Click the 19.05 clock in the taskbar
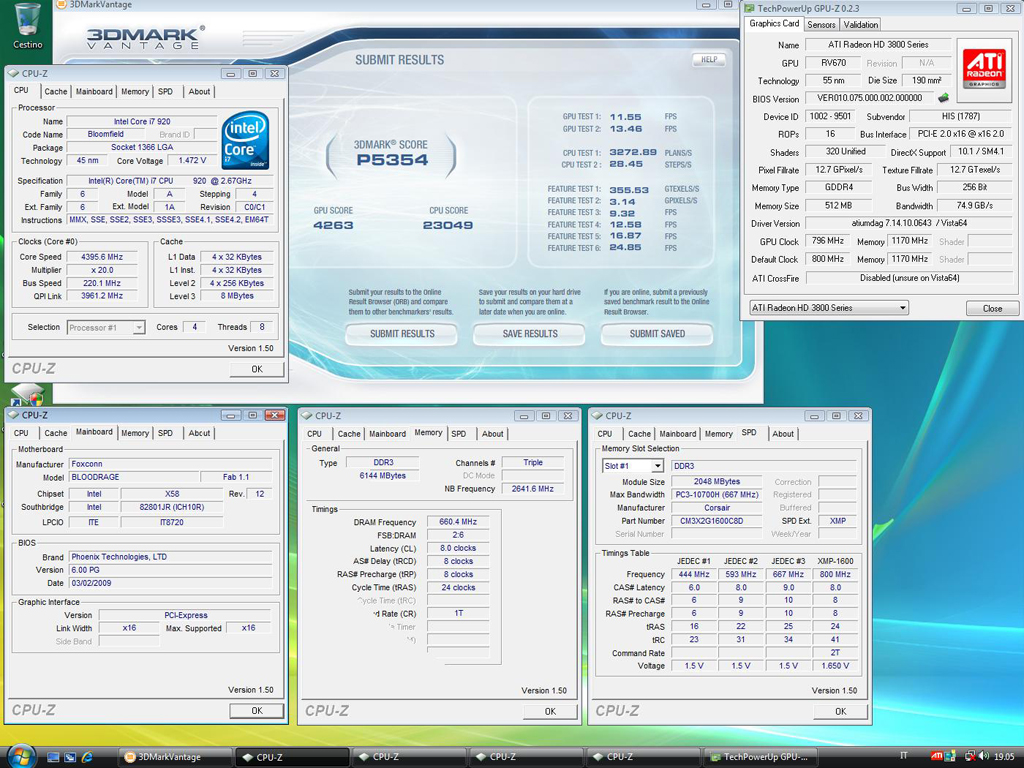 tap(1004, 756)
